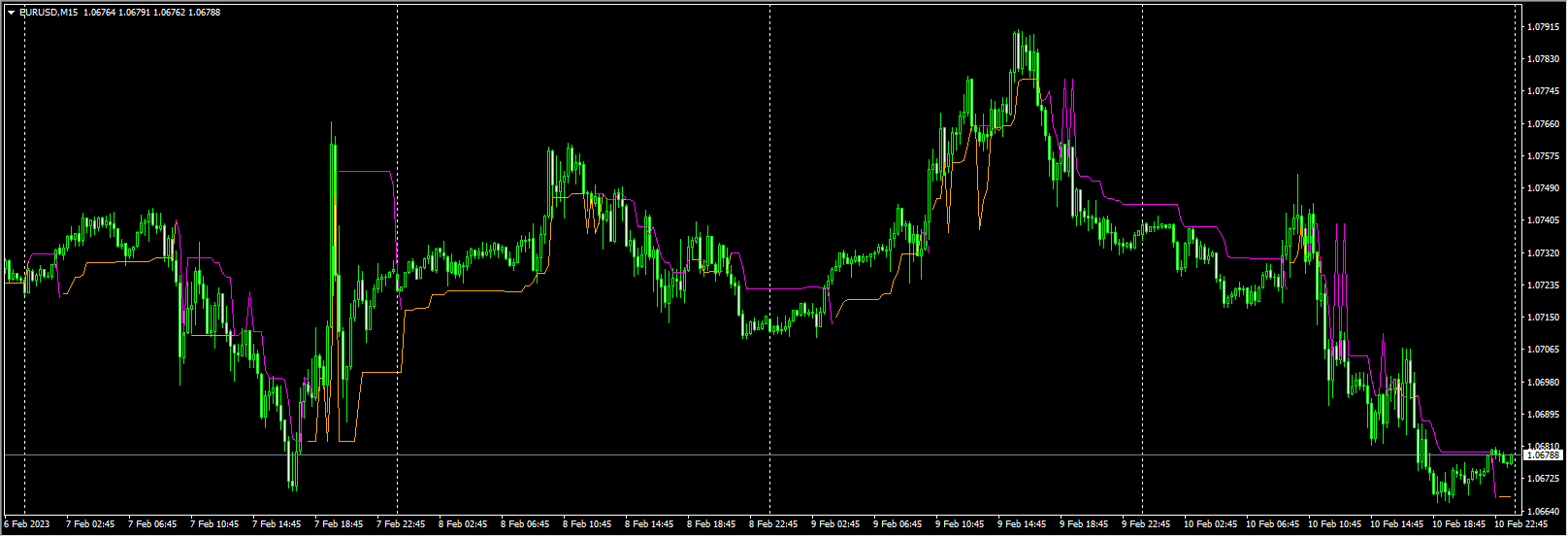The image size is (1568, 537).
Task: Click price axis label 1.07745
Action: tap(1543, 91)
